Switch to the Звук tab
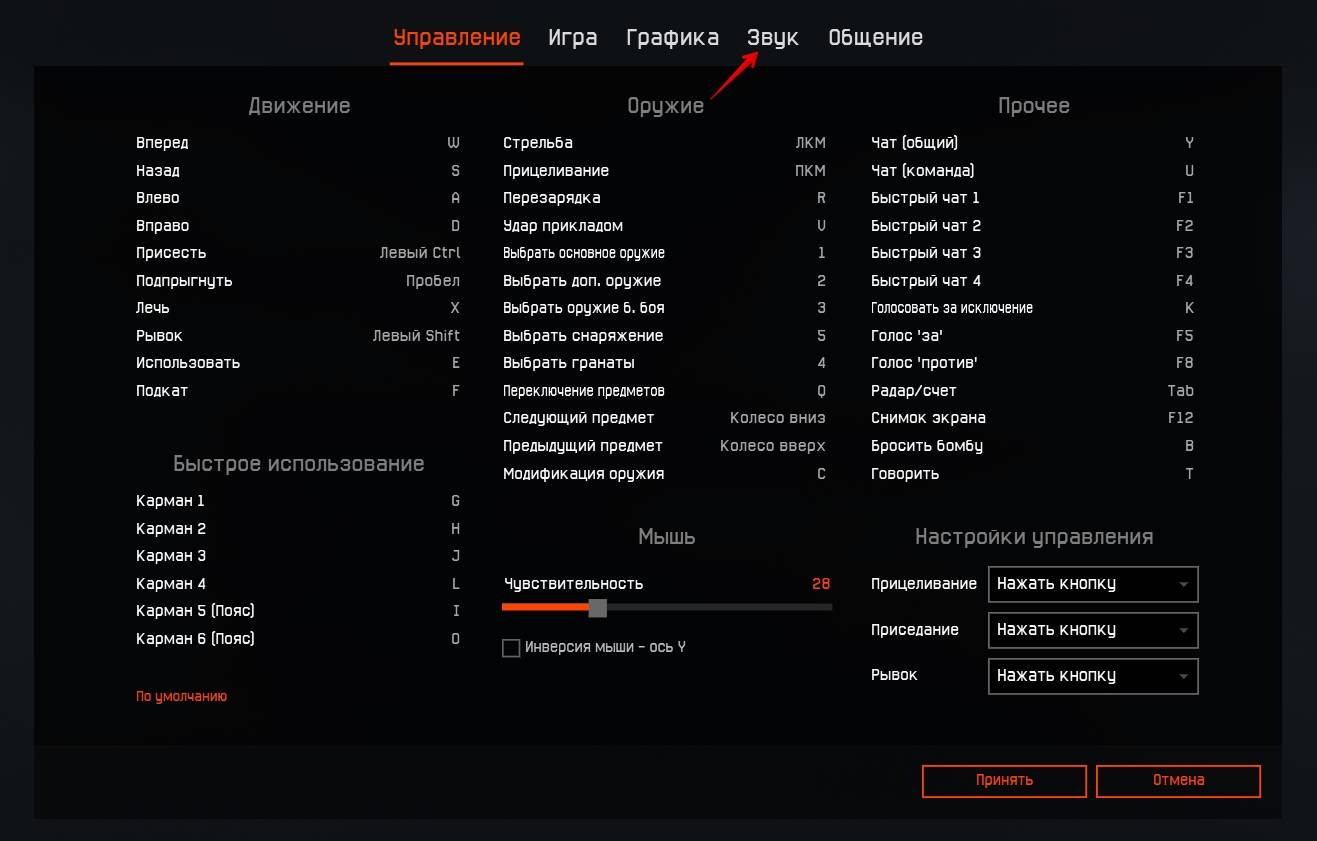 click(x=772, y=38)
